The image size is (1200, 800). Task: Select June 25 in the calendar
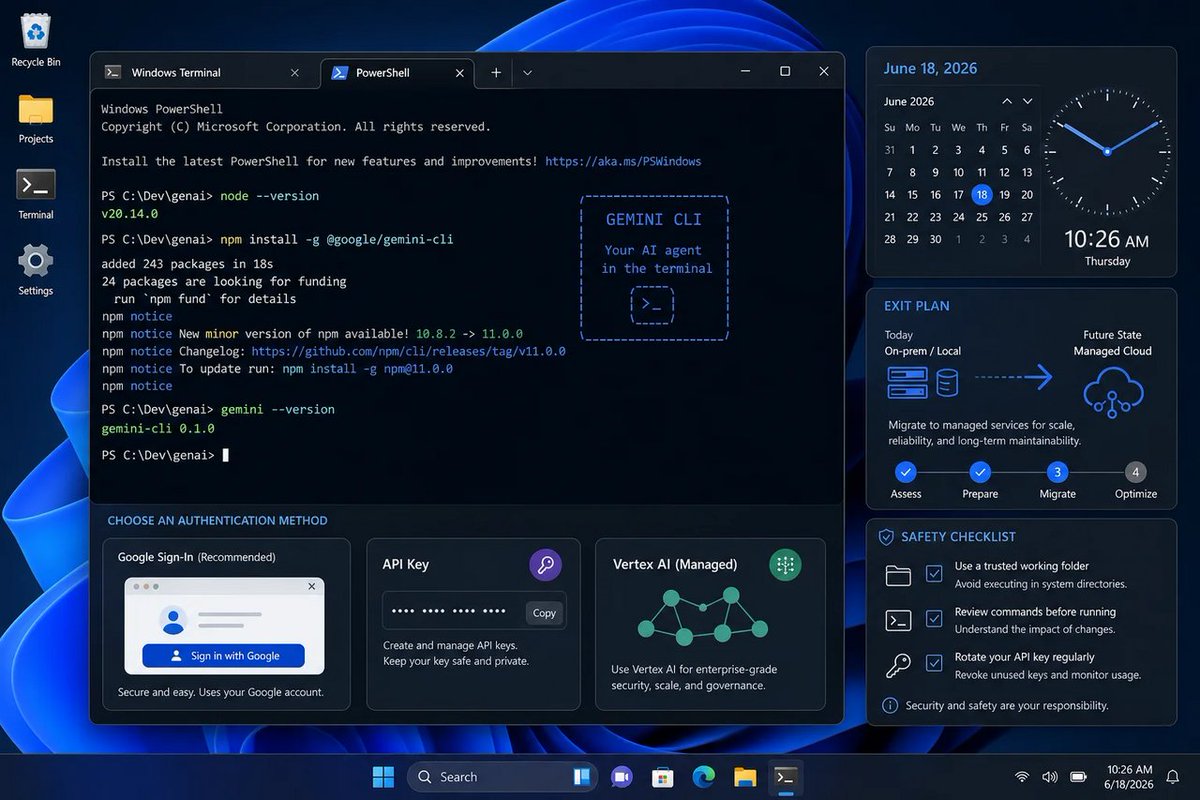(x=982, y=217)
